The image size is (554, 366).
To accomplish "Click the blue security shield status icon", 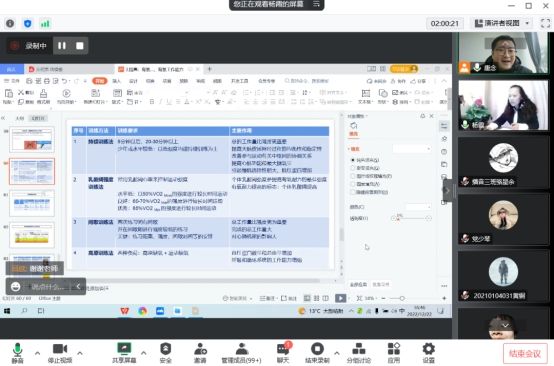I will [x=28, y=23].
